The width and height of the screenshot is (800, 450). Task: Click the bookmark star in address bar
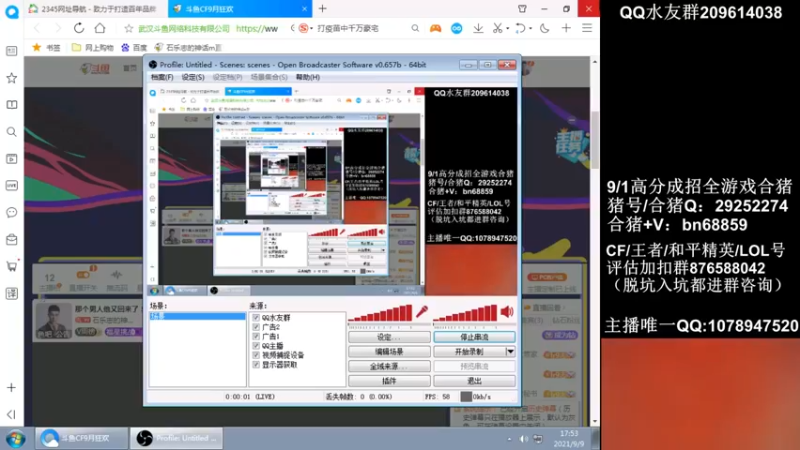[x=129, y=29]
